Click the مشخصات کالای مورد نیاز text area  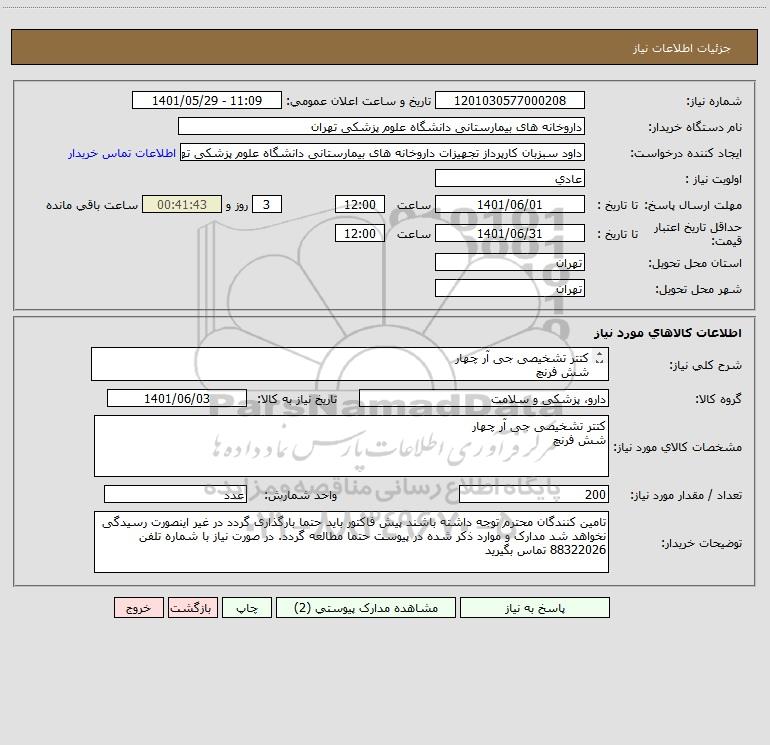pos(351,446)
